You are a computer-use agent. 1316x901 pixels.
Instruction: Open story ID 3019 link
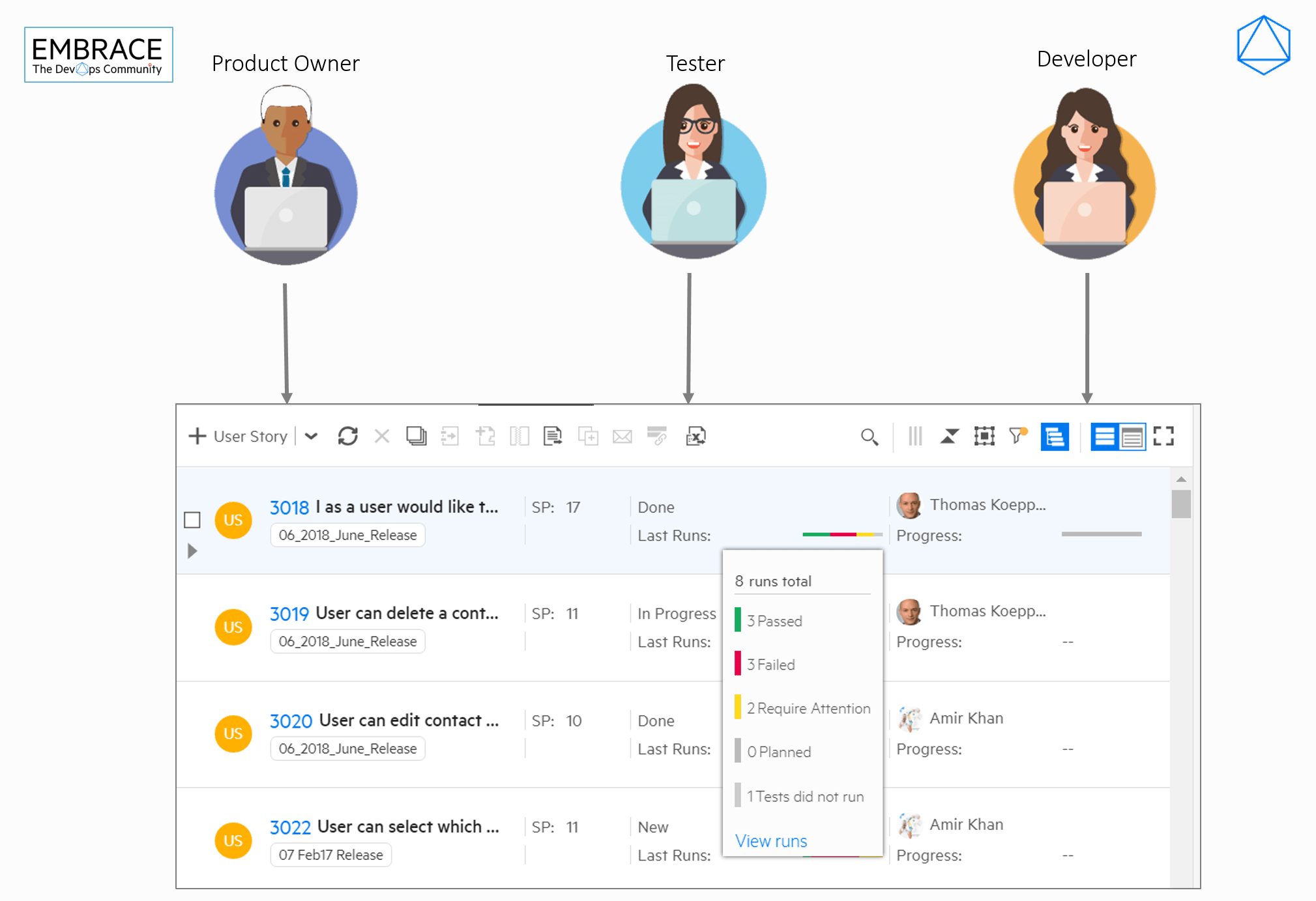click(x=289, y=614)
